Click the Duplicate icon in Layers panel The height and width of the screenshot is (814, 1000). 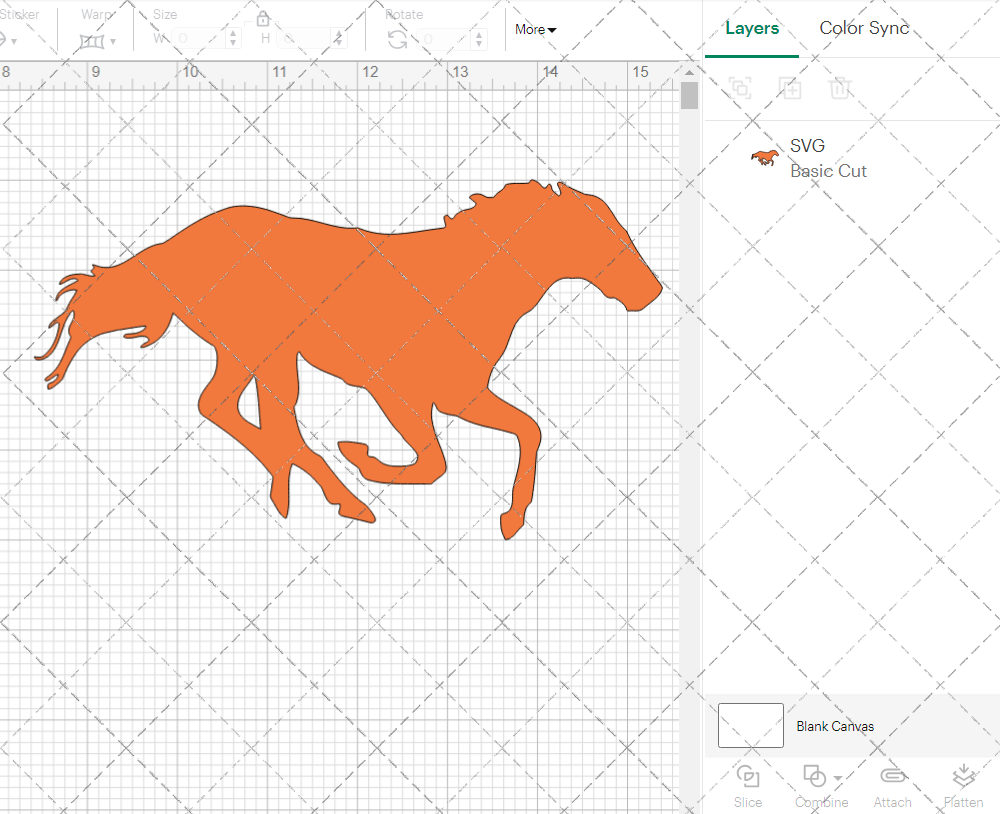[x=790, y=88]
